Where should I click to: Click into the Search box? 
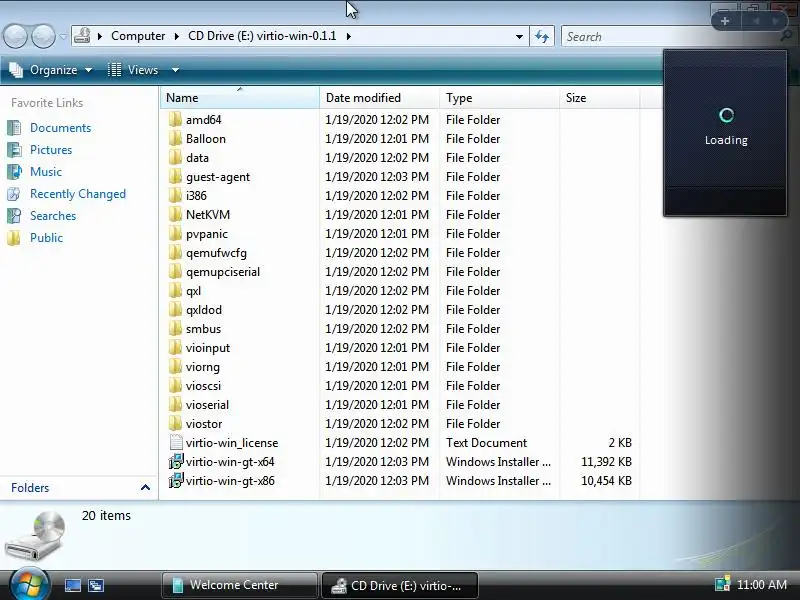pos(668,37)
